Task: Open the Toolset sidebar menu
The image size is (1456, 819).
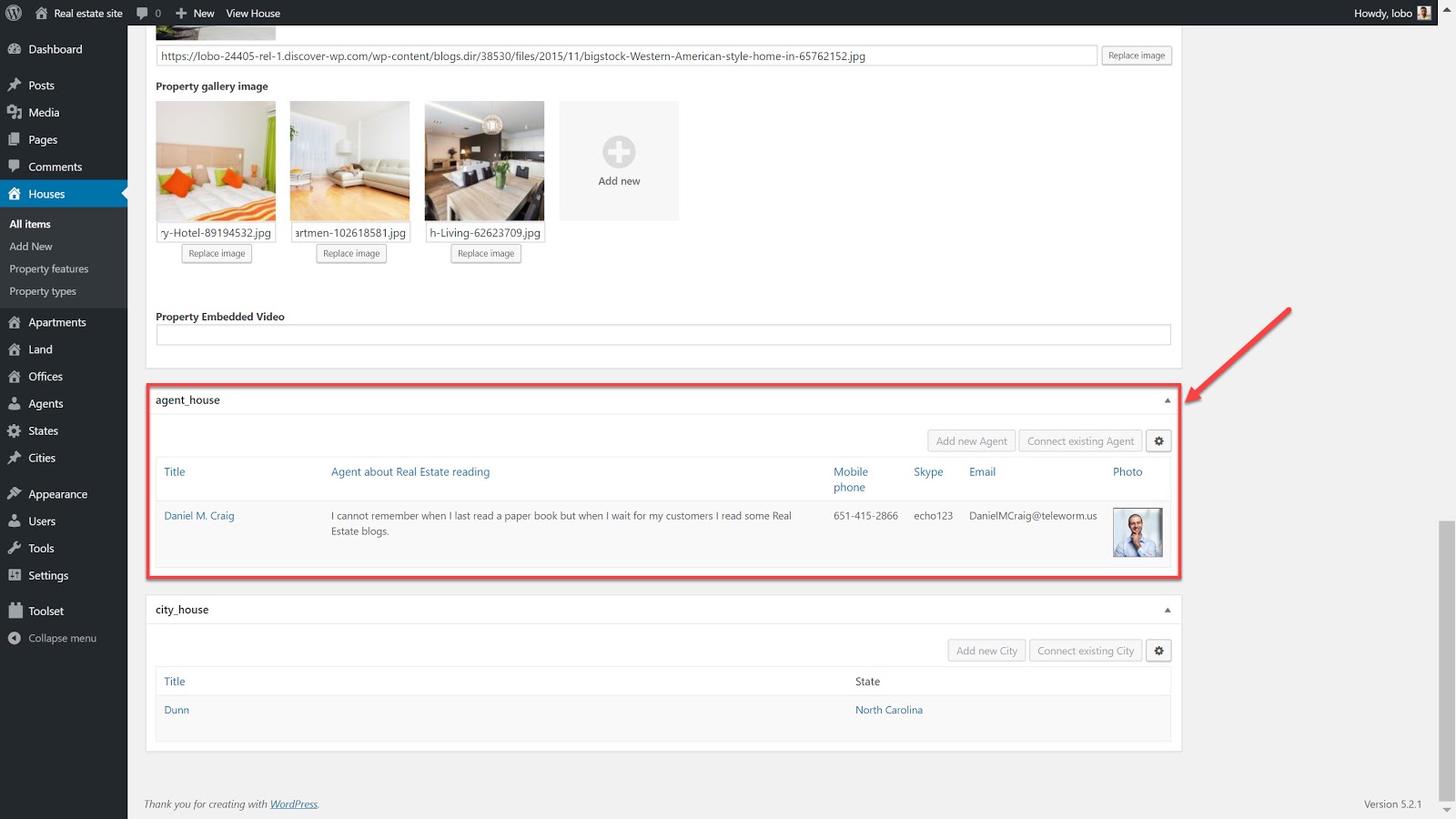Action: (45, 612)
